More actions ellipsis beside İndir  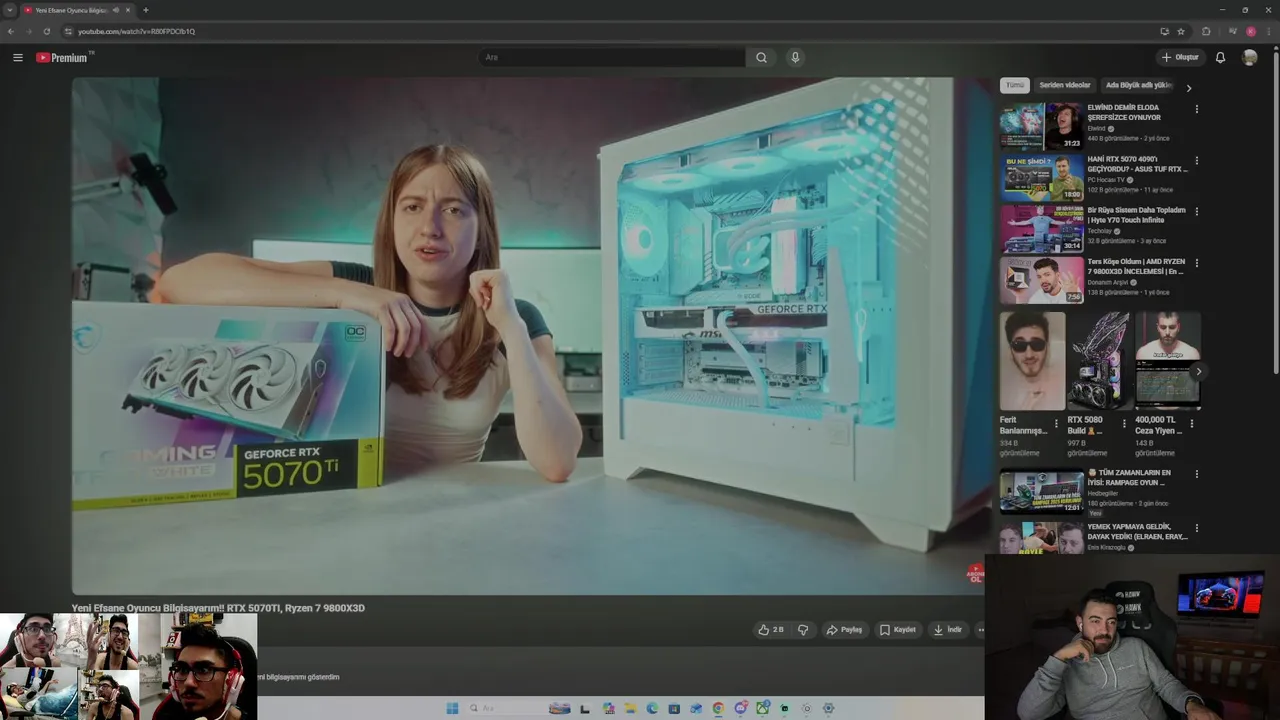[980, 630]
